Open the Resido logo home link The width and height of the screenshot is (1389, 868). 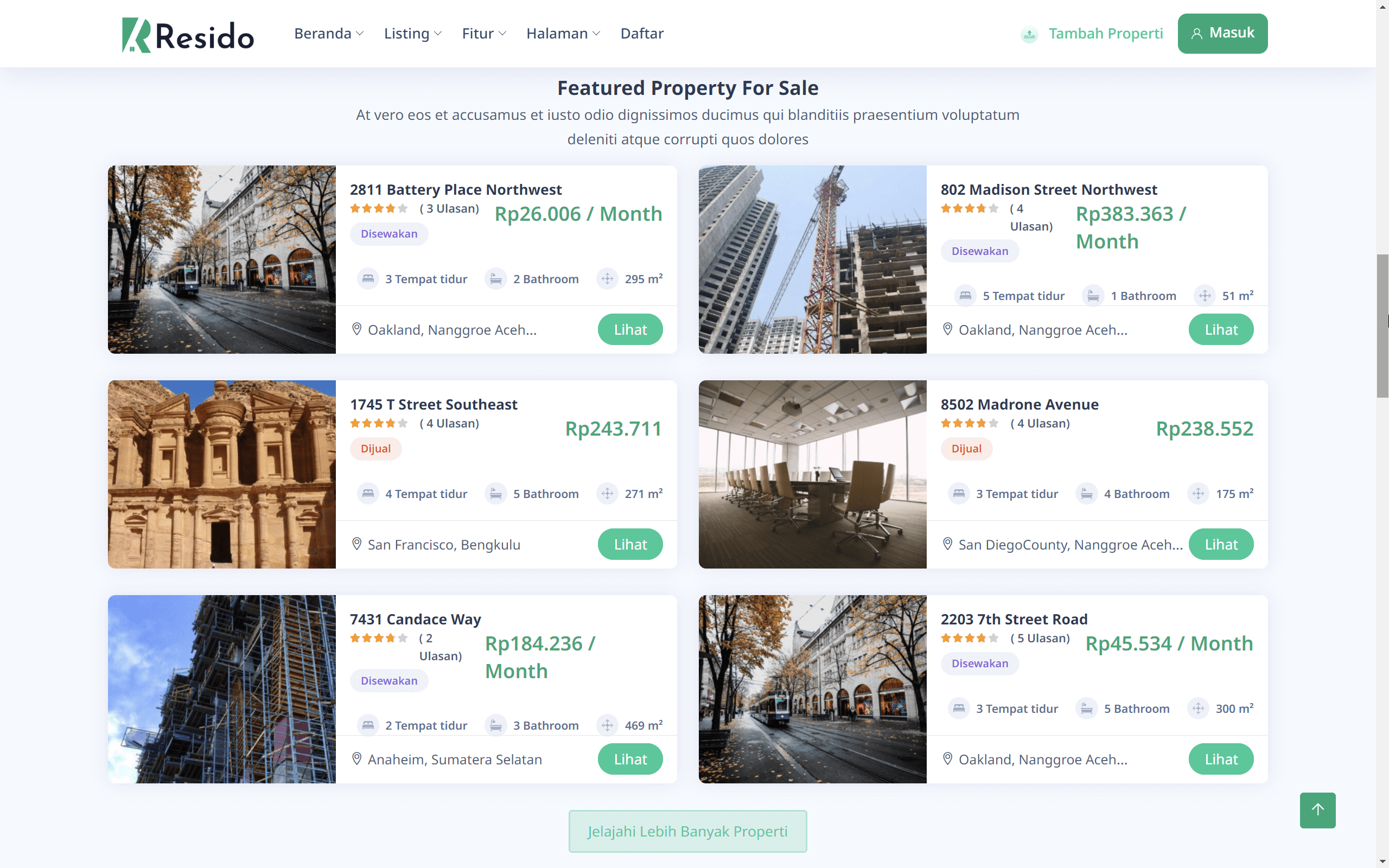tap(188, 34)
